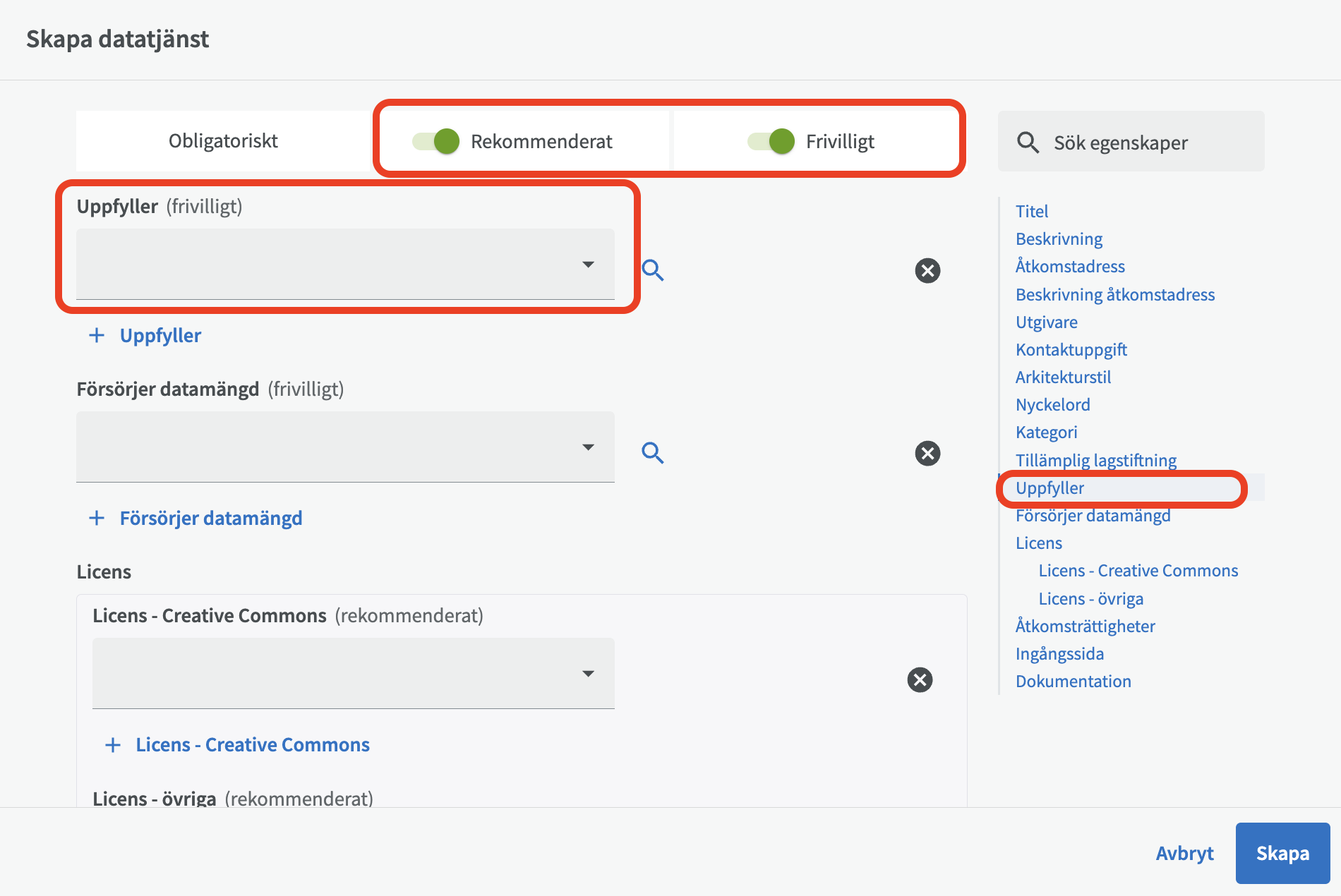Open the Uppfyller dropdown

pos(345,264)
